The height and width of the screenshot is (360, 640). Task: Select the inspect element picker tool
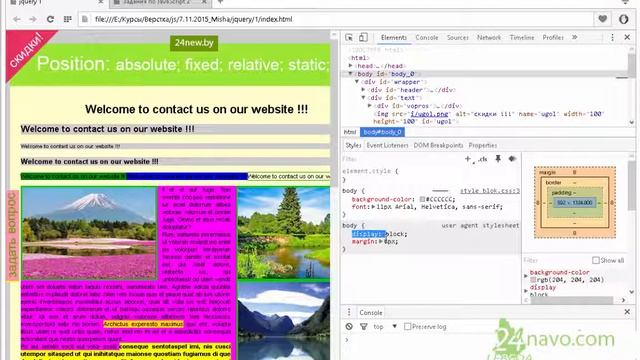349,38
